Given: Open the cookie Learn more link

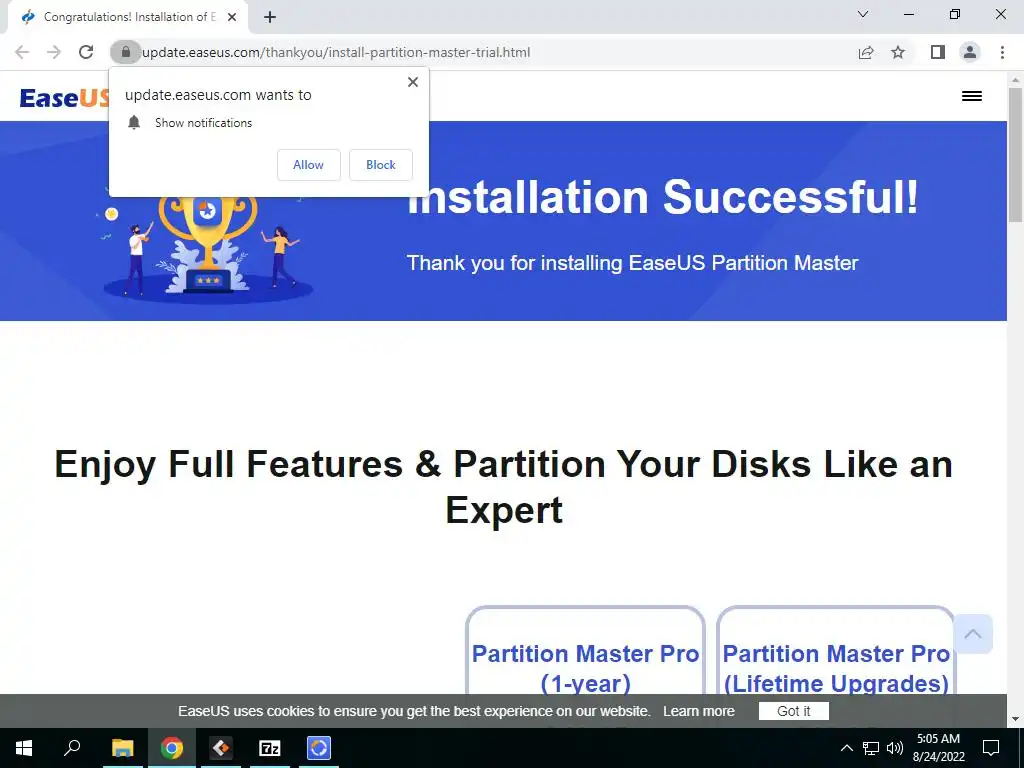Looking at the screenshot, I should click(699, 711).
